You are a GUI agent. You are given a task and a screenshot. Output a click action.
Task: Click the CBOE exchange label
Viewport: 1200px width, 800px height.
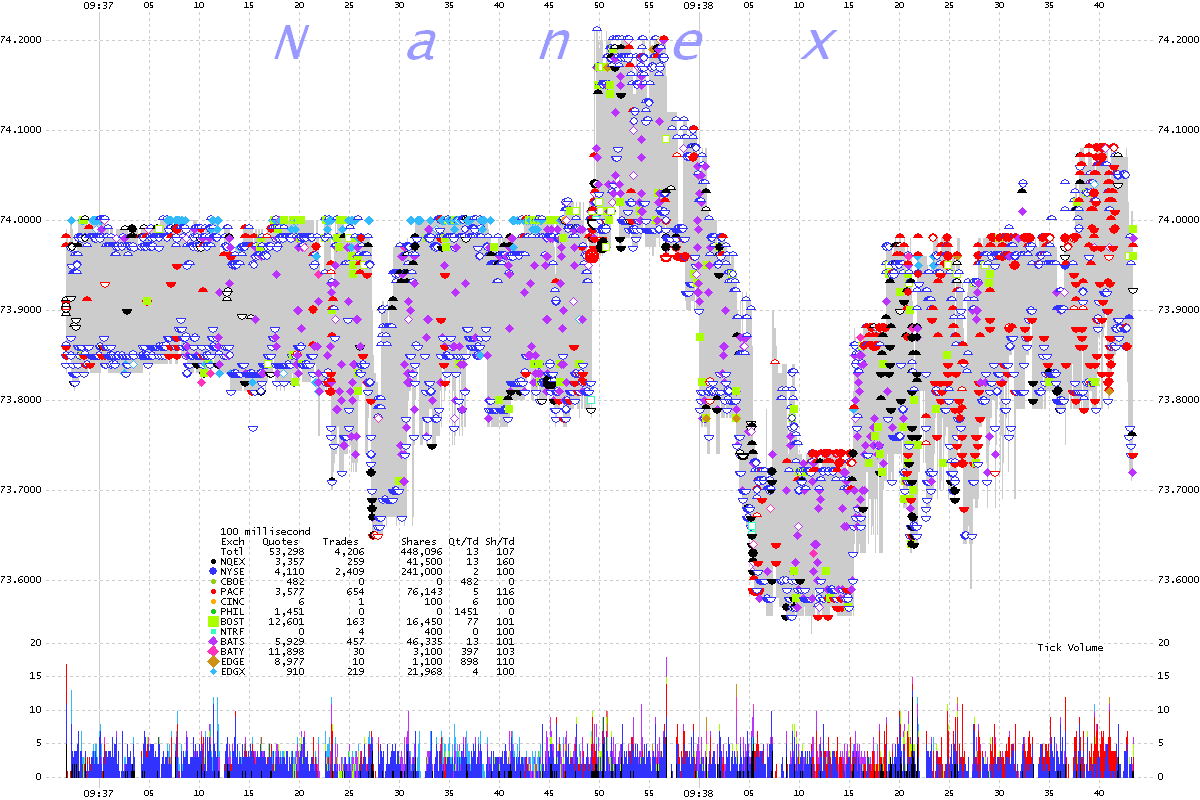coord(233,581)
